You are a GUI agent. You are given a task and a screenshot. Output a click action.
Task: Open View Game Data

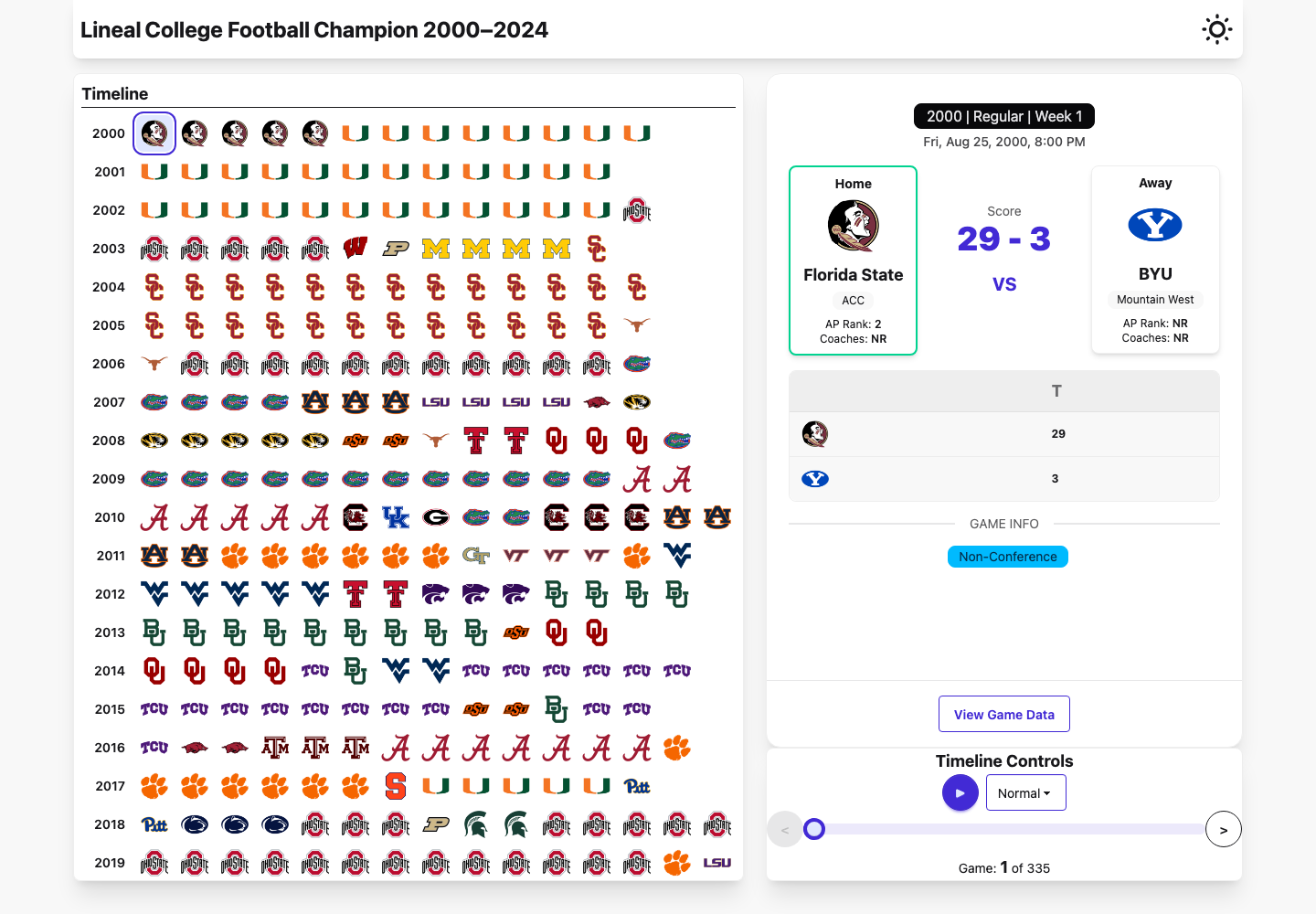click(x=1004, y=714)
